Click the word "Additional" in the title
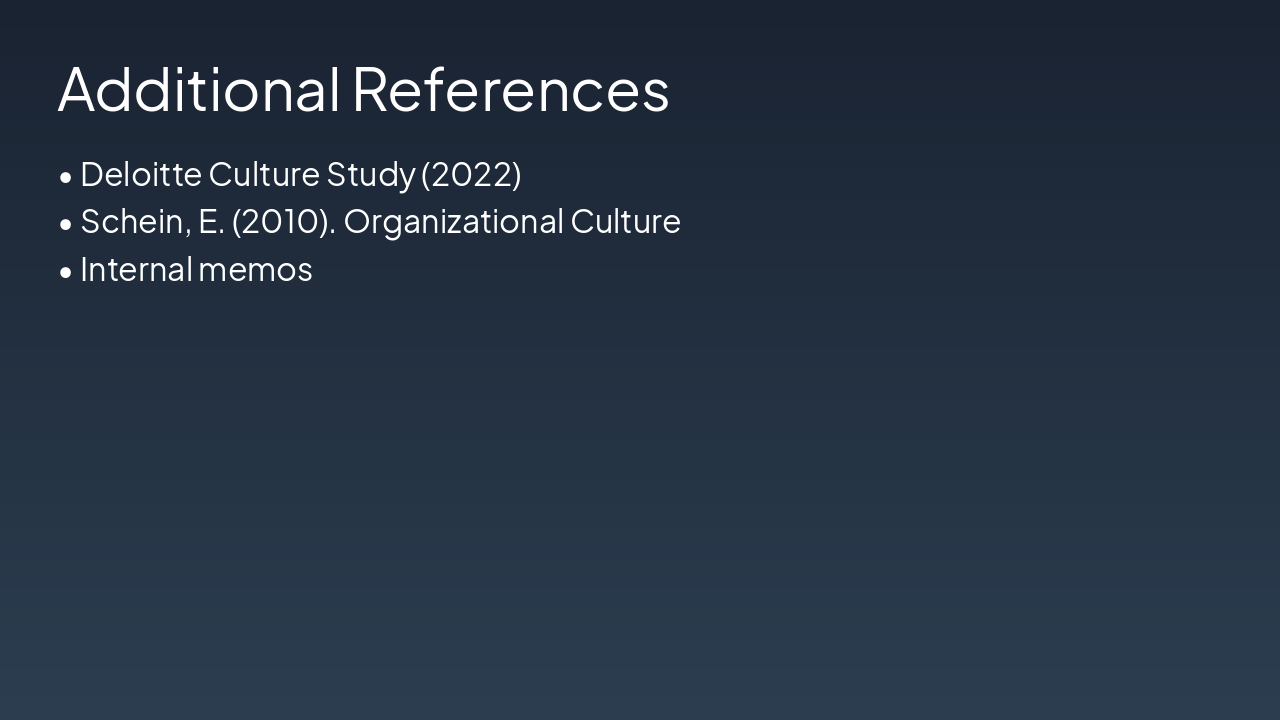Viewport: 1280px width, 720px height. [199, 89]
